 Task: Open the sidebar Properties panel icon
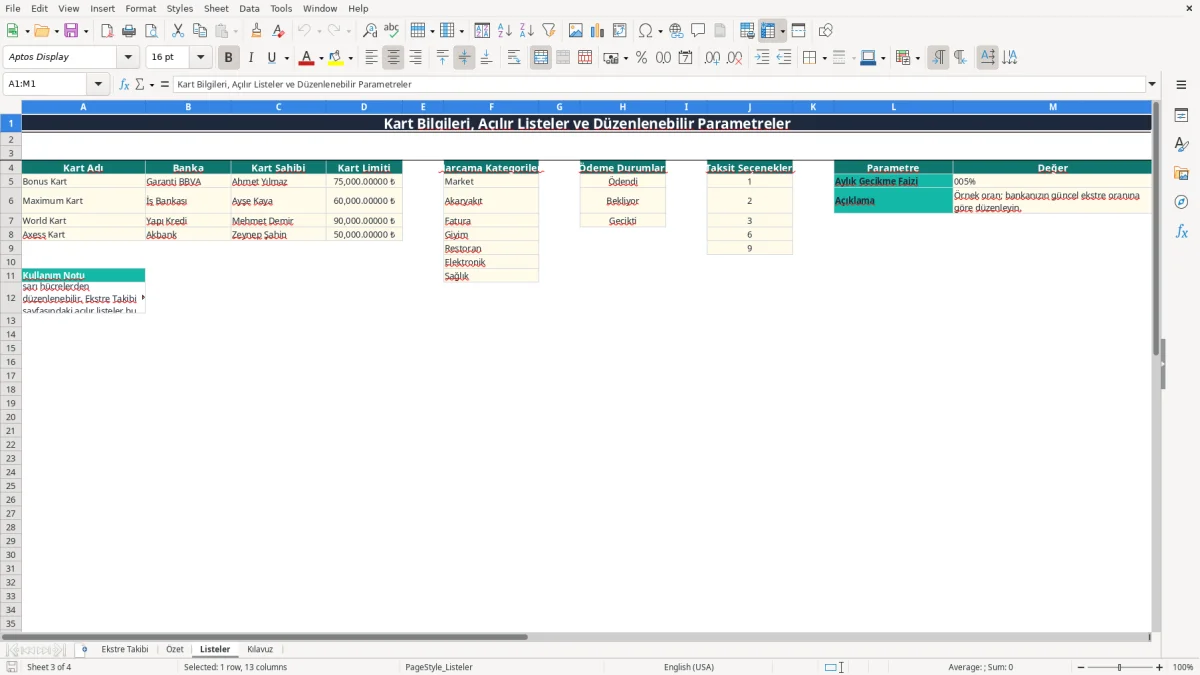pyautogui.click(x=1181, y=115)
